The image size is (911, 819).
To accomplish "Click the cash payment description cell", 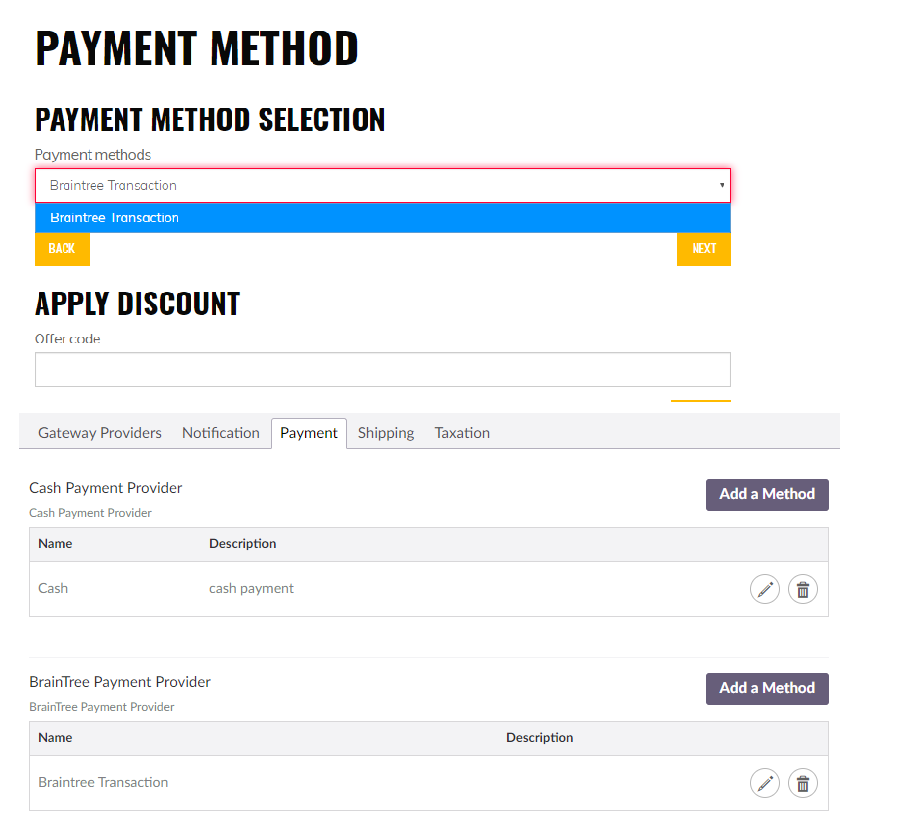I will [252, 588].
